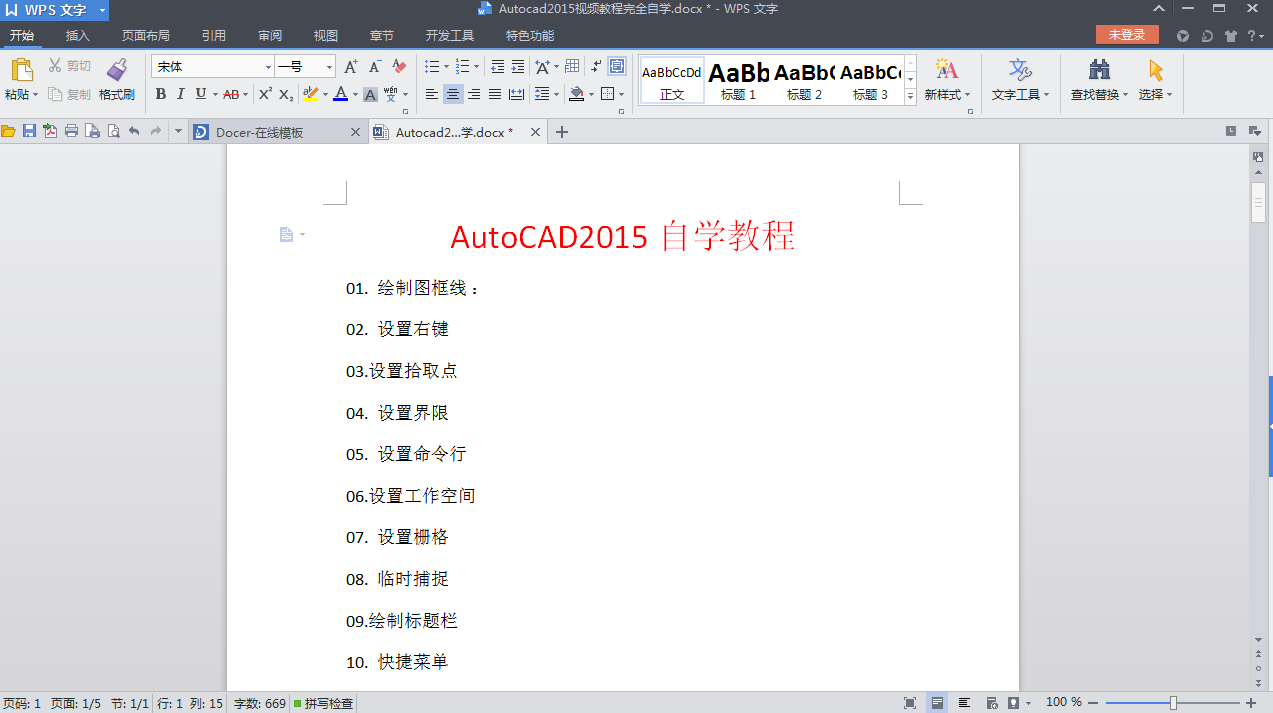Open the numbered list style dropdown arrow

(x=476, y=67)
